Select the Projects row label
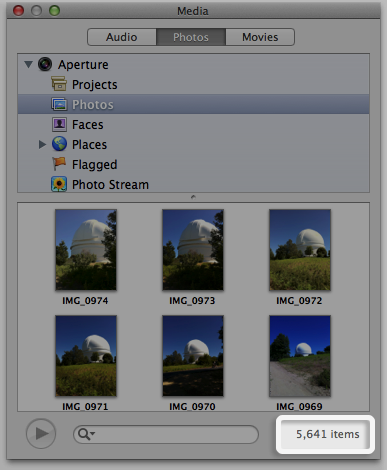 pos(95,85)
